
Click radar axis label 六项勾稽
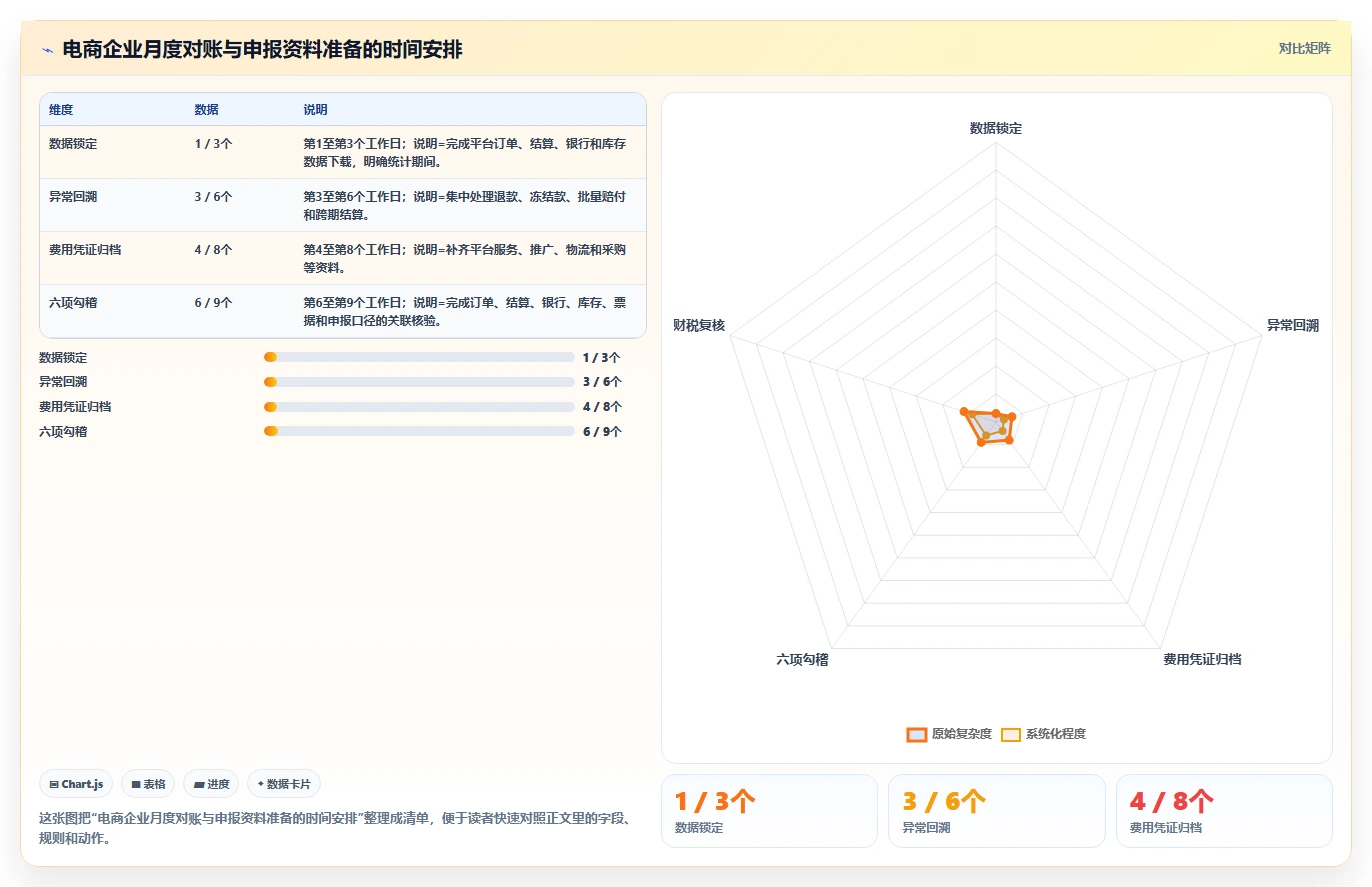coord(802,659)
